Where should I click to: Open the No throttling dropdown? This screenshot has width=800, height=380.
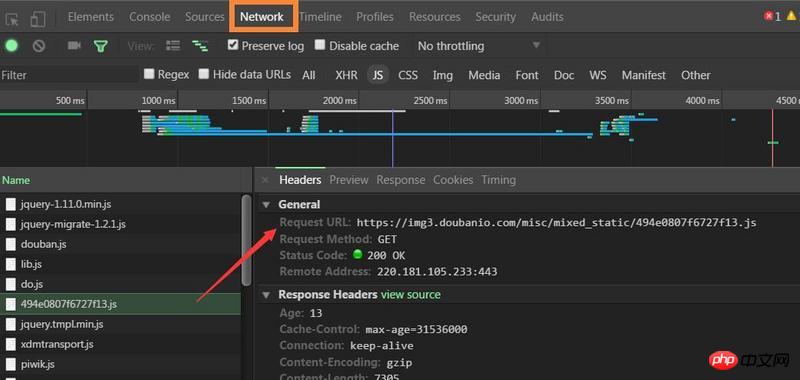click(478, 46)
